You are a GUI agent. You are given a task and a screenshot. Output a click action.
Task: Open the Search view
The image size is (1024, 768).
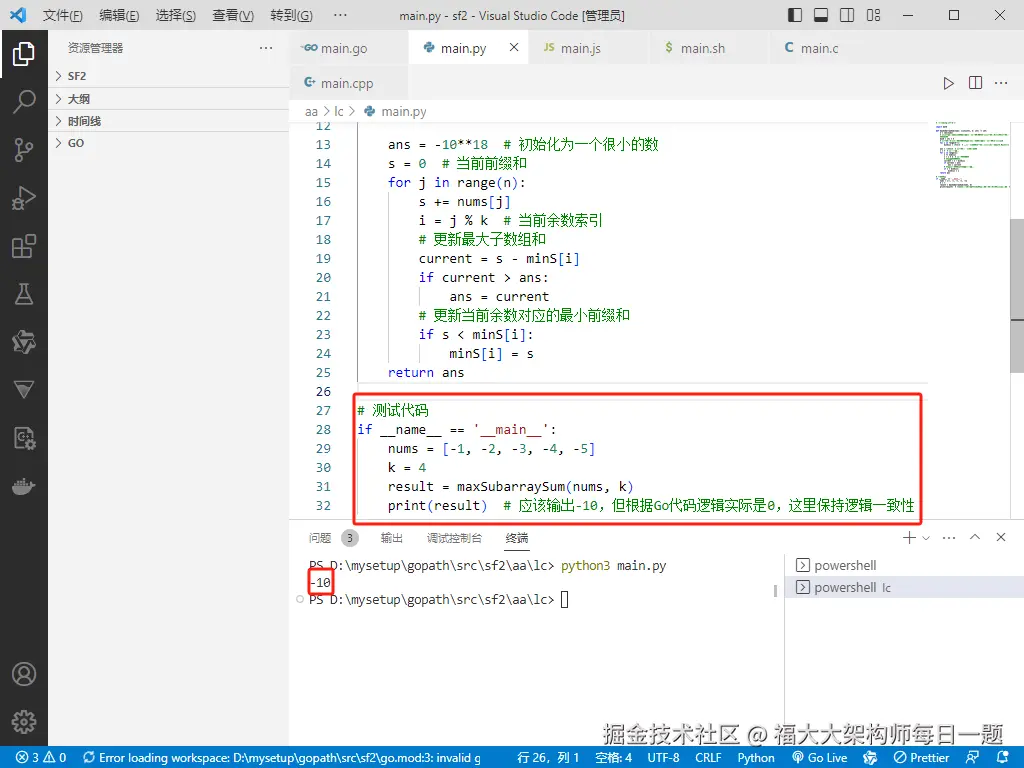pos(24,101)
